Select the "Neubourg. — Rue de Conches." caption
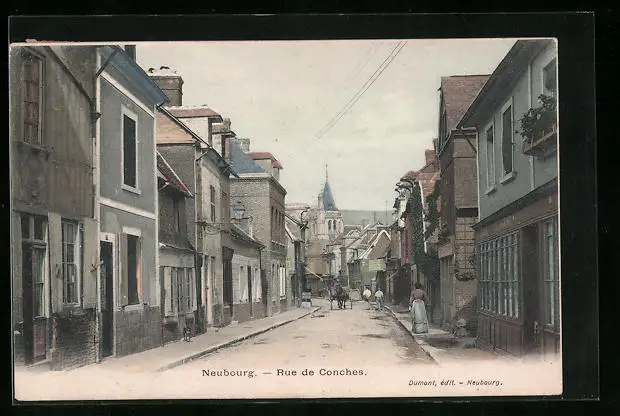The height and width of the screenshot is (416, 620). coord(283,372)
